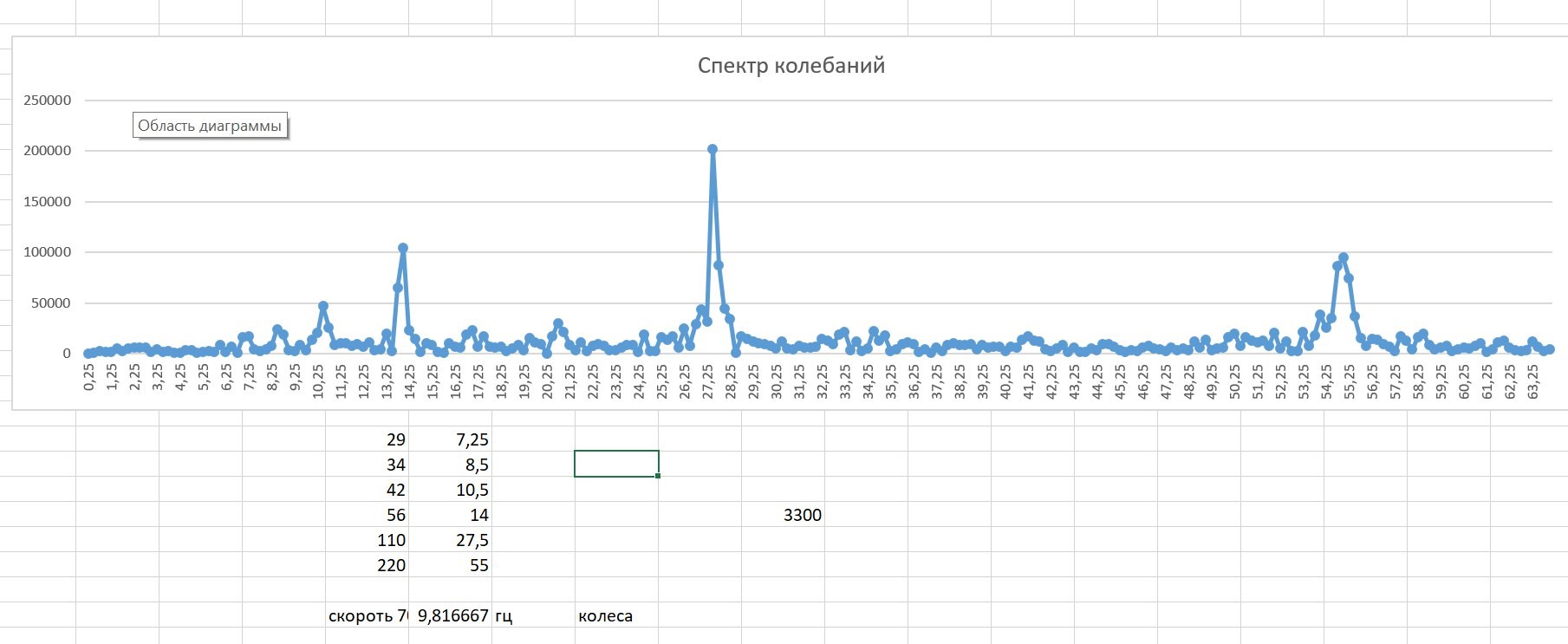
Task: Select cell containing 110
Action: 367,540
